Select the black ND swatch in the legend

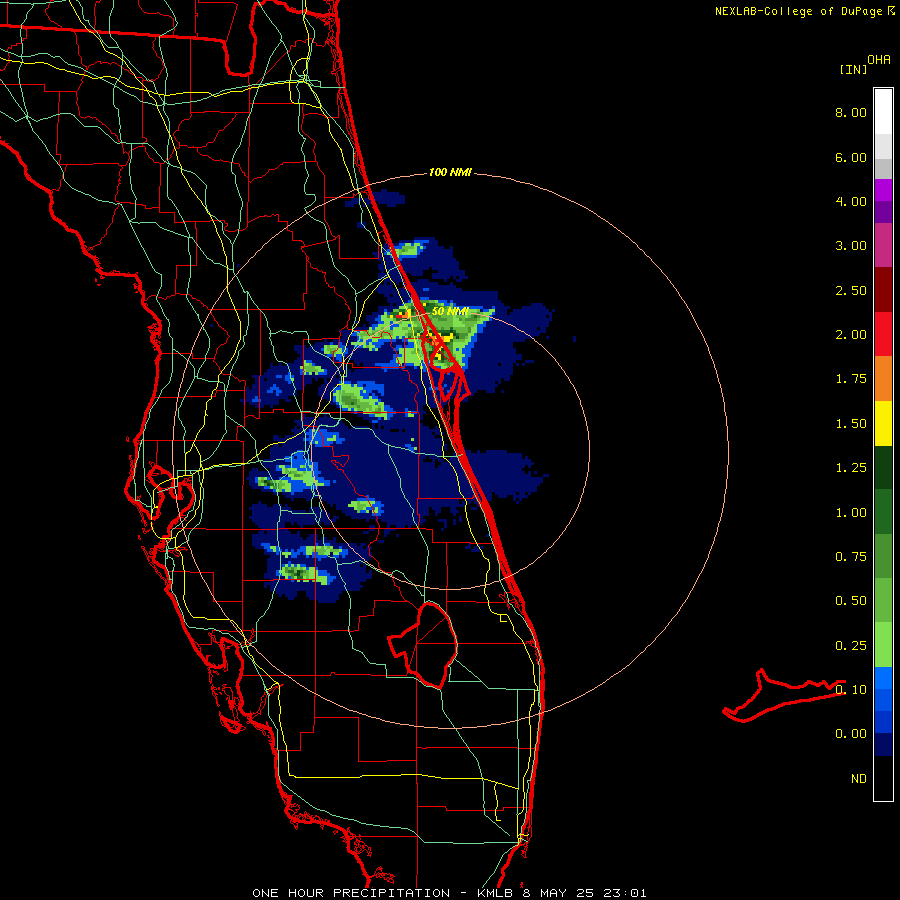click(883, 778)
